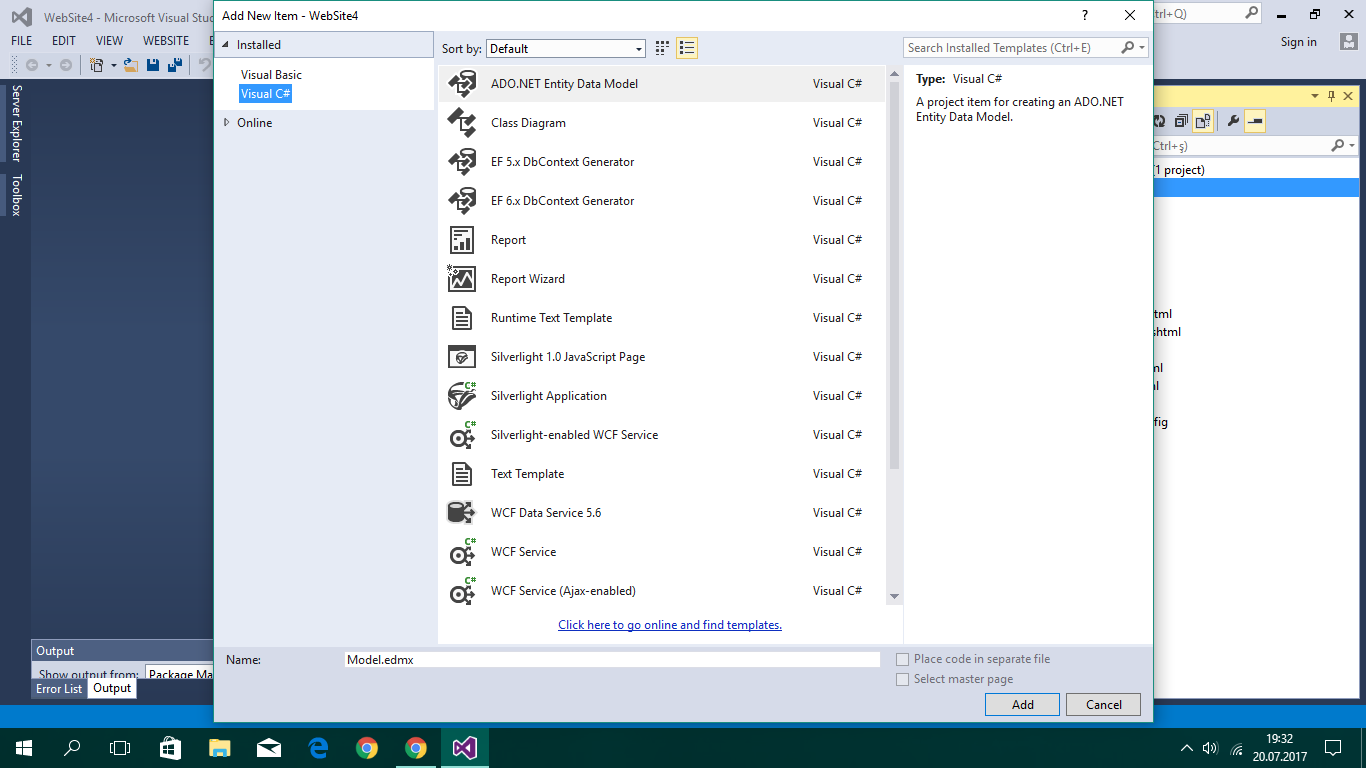The height and width of the screenshot is (768, 1366).
Task: Open the Sort by dropdown
Action: click(566, 48)
